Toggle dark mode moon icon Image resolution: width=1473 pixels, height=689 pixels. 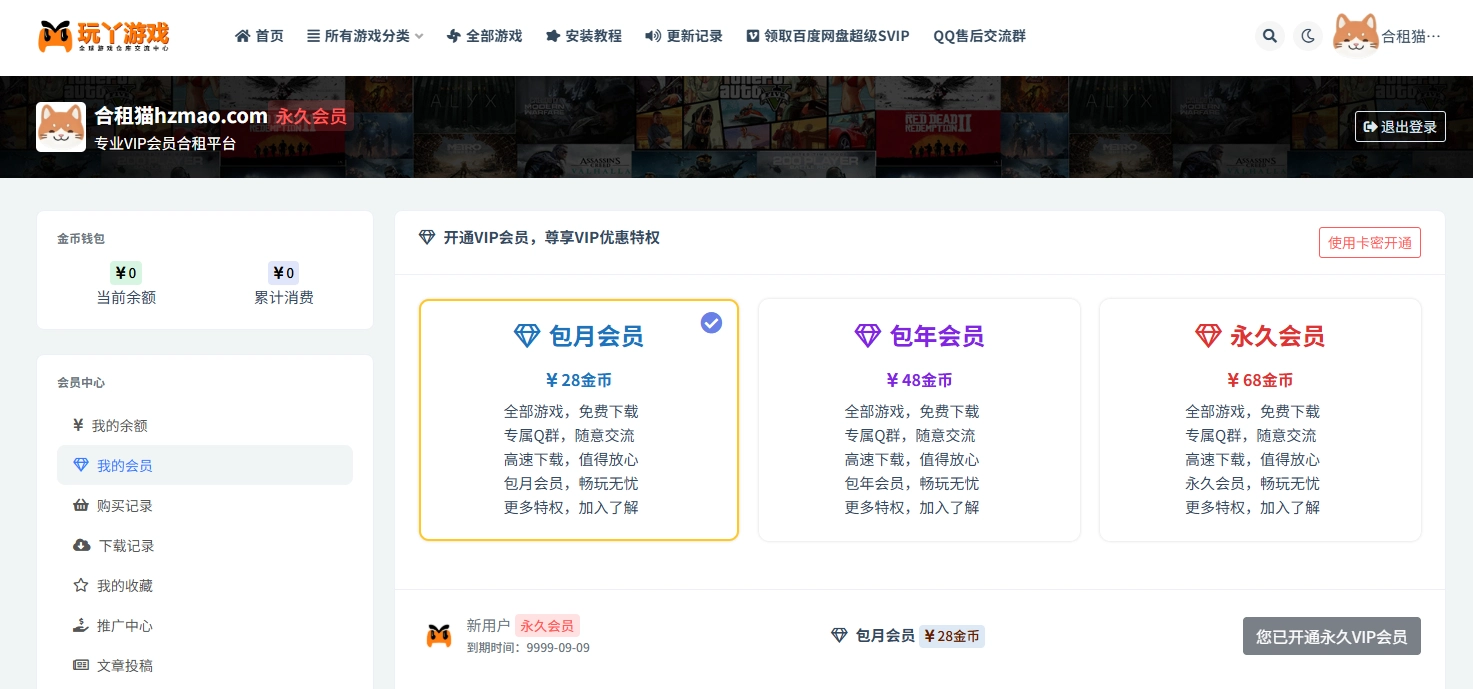(x=1307, y=36)
